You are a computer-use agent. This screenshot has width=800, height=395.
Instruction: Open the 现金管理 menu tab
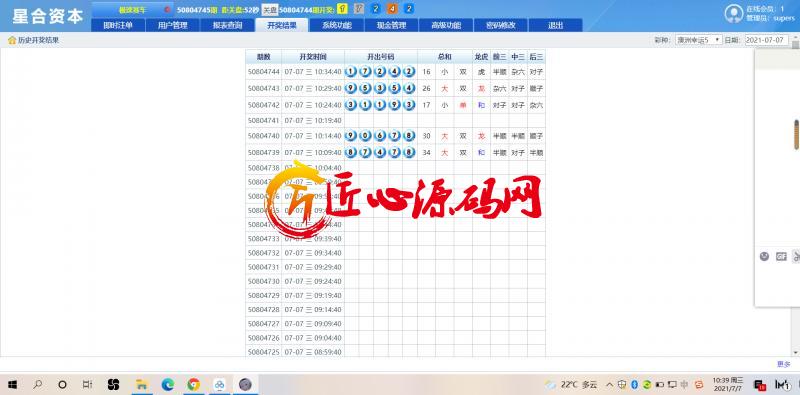pyautogui.click(x=391, y=26)
